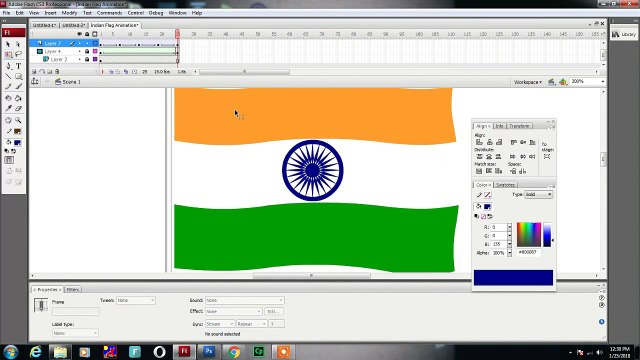Screen dimensions: 640x360
Task: Switch to the Filters tab
Action: pyautogui.click(x=73, y=289)
